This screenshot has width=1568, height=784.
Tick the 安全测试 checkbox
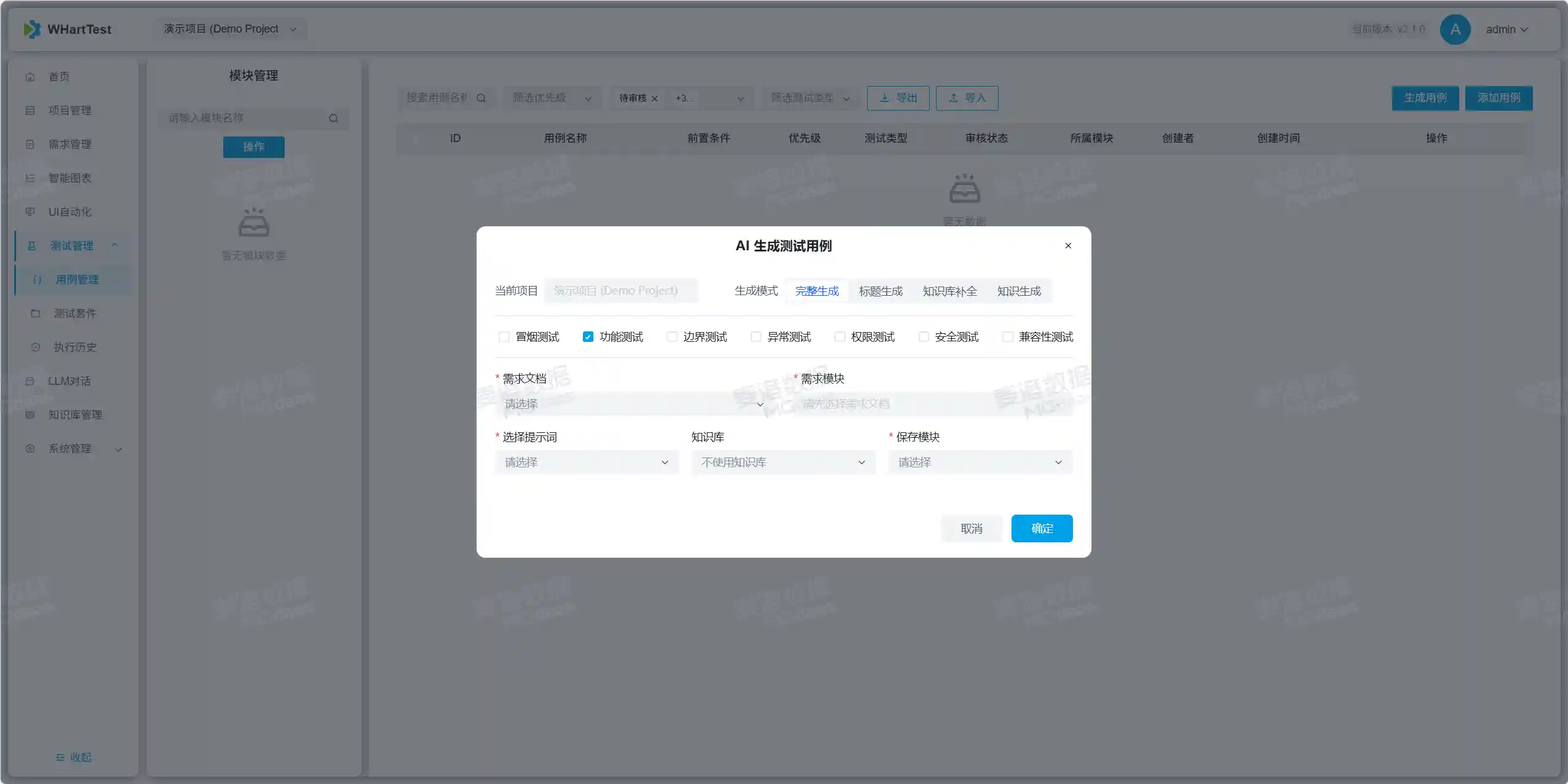[x=924, y=337]
